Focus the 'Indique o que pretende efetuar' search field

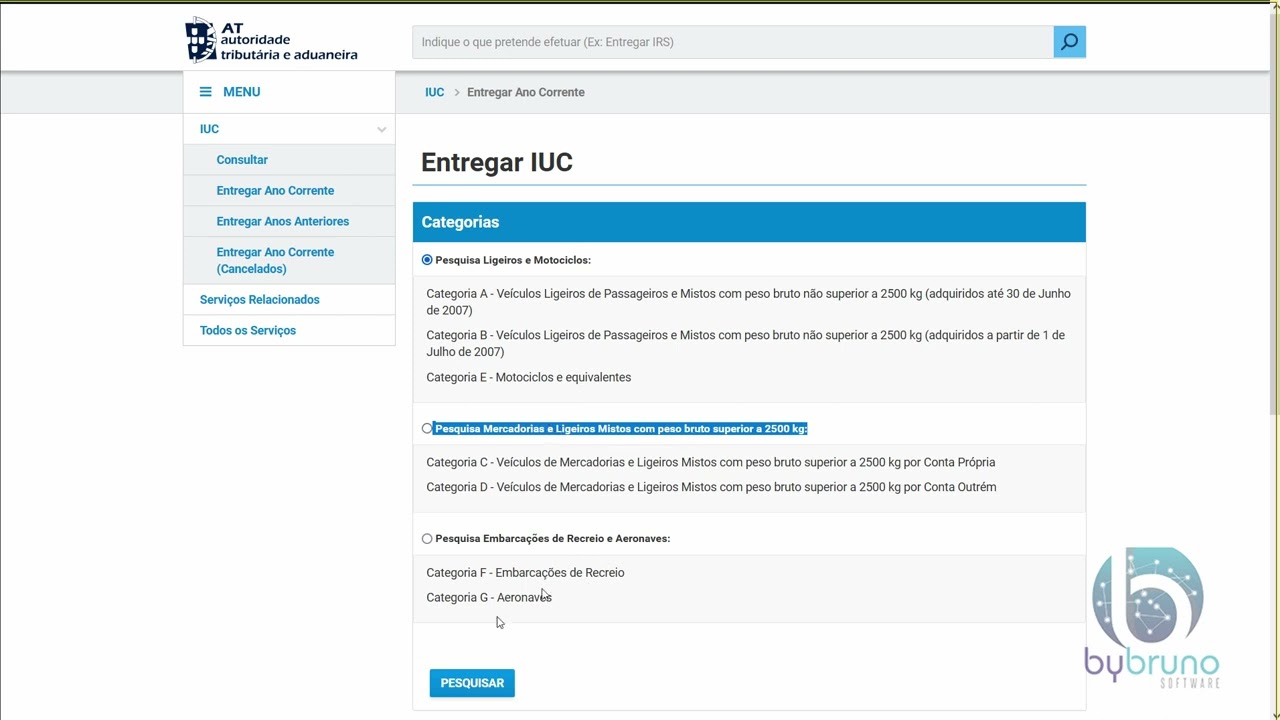[733, 42]
